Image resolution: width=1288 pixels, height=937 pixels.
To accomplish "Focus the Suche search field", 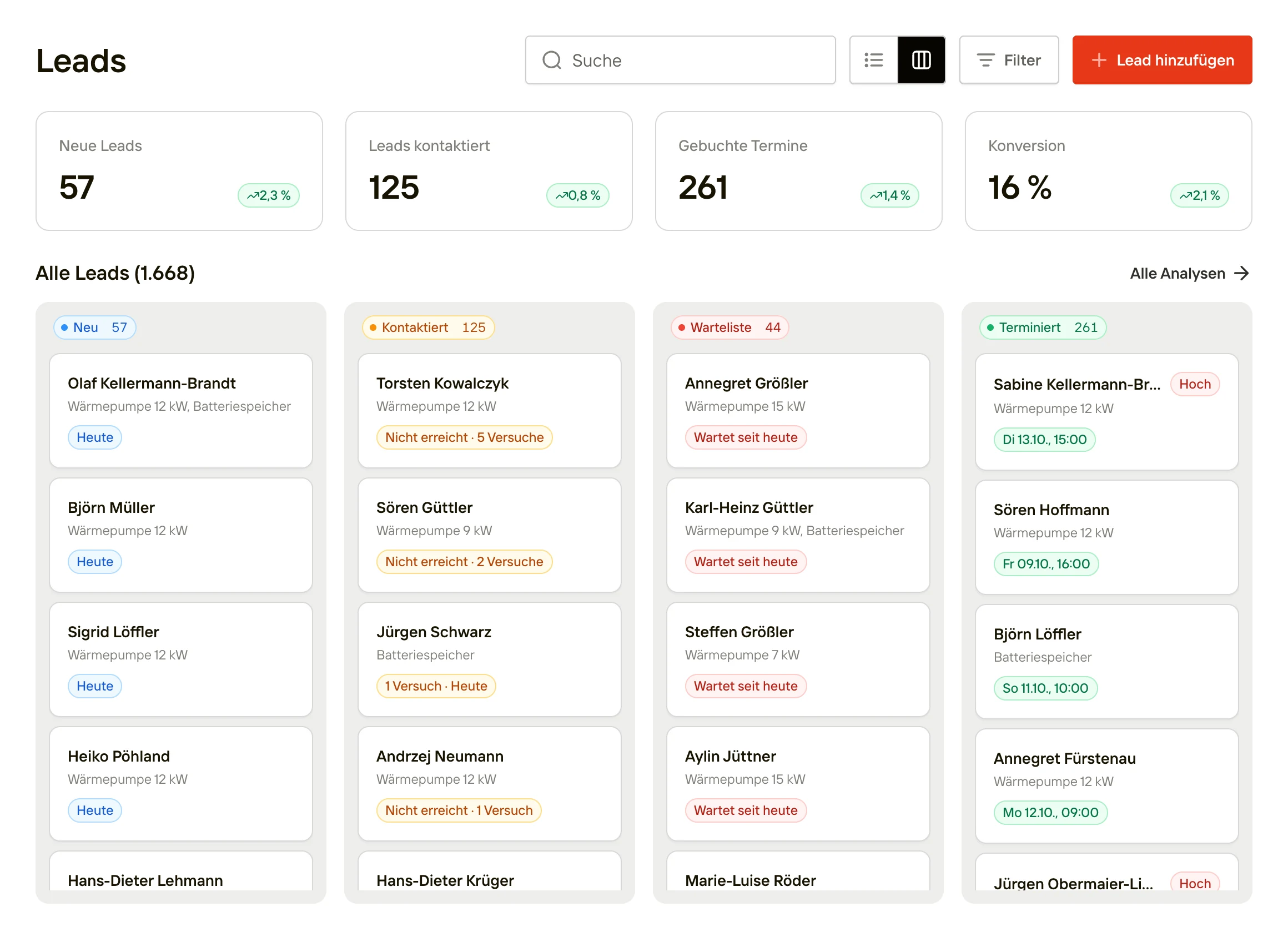I will 680,60.
